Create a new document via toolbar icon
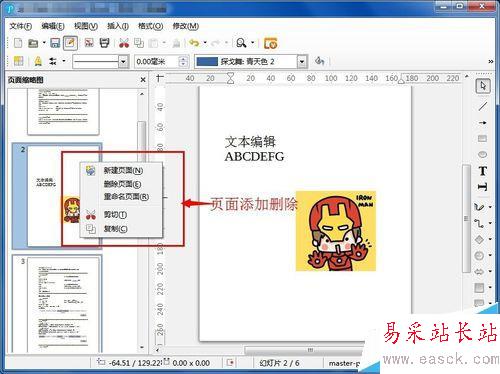The image size is (500, 374). coord(18,43)
